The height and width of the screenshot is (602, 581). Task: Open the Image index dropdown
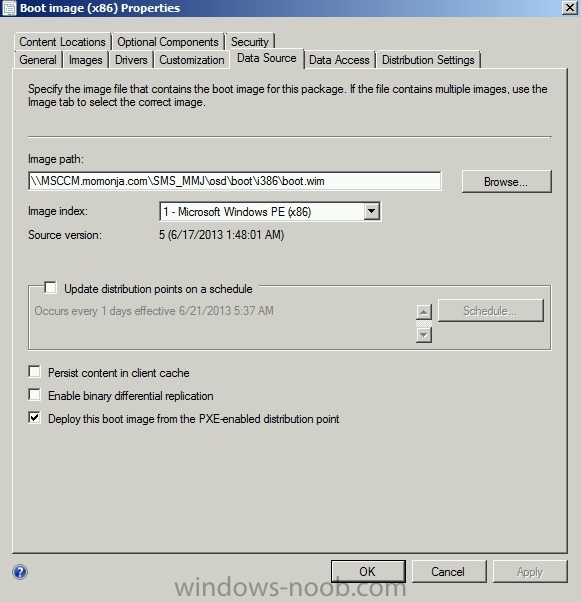371,211
